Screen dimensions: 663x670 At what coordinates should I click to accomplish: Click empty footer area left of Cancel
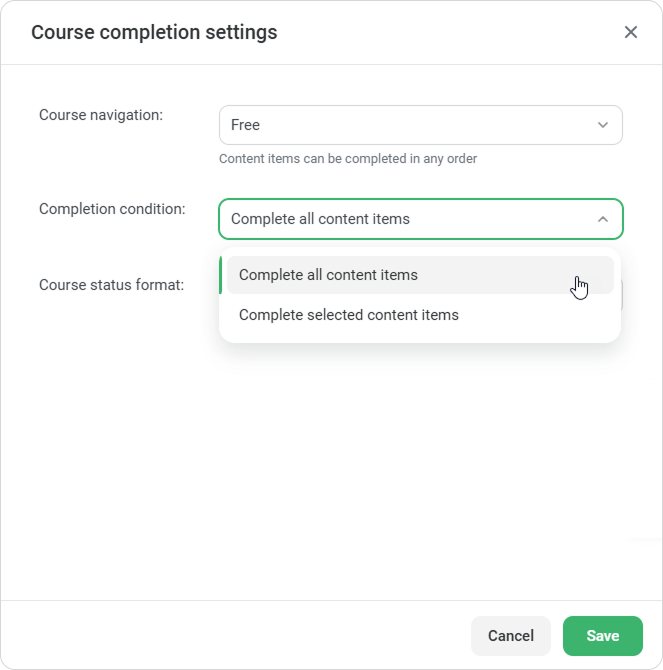click(x=230, y=635)
